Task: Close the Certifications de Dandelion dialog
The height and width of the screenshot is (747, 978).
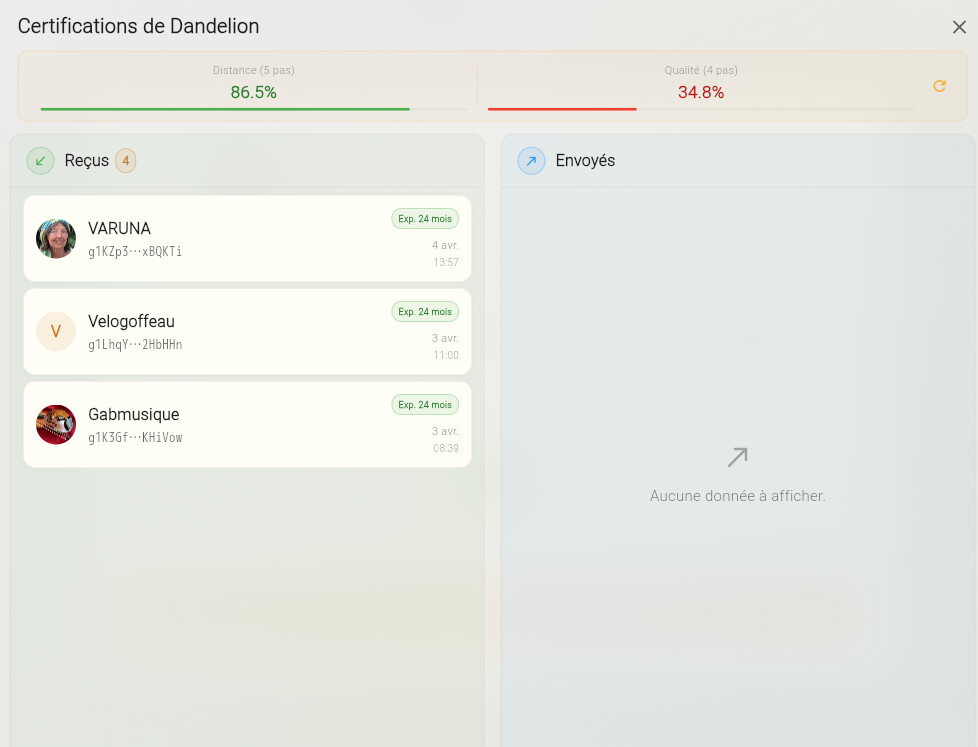Action: coord(958,27)
